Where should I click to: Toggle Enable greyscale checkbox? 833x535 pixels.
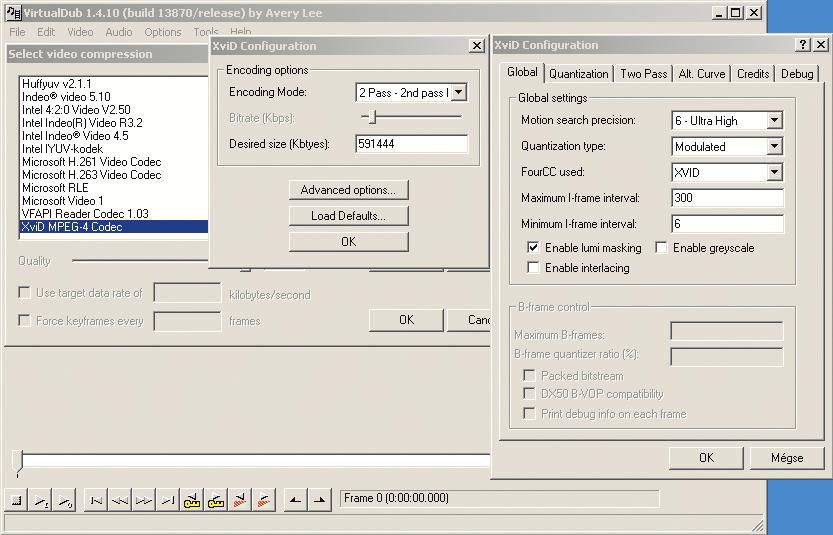(661, 248)
